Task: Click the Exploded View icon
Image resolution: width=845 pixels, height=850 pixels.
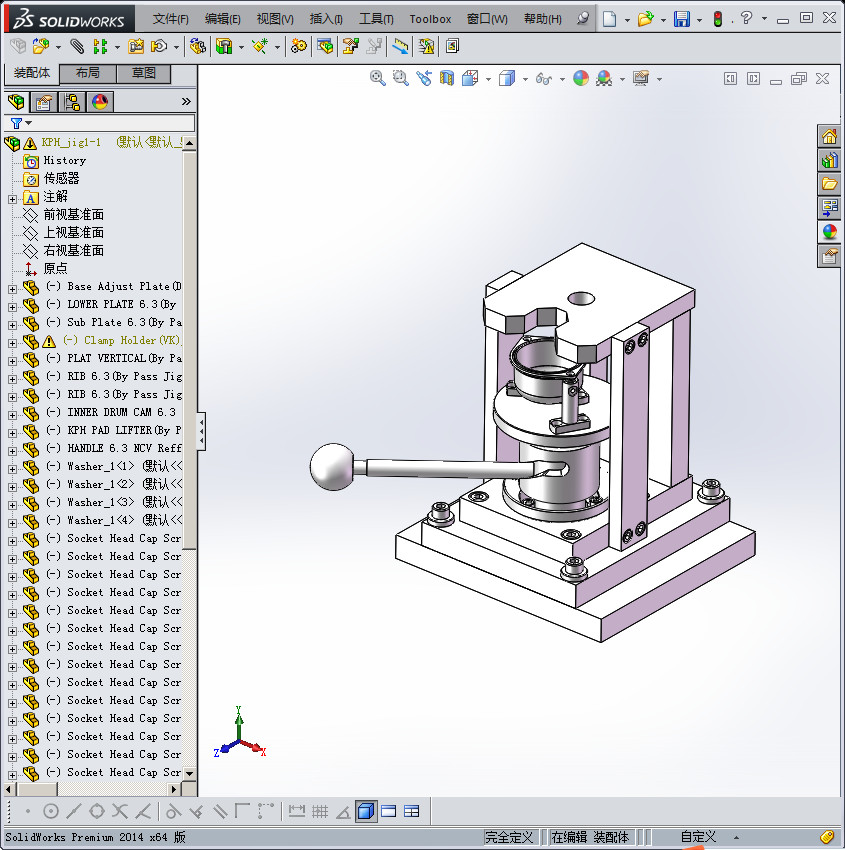Action: 350,47
